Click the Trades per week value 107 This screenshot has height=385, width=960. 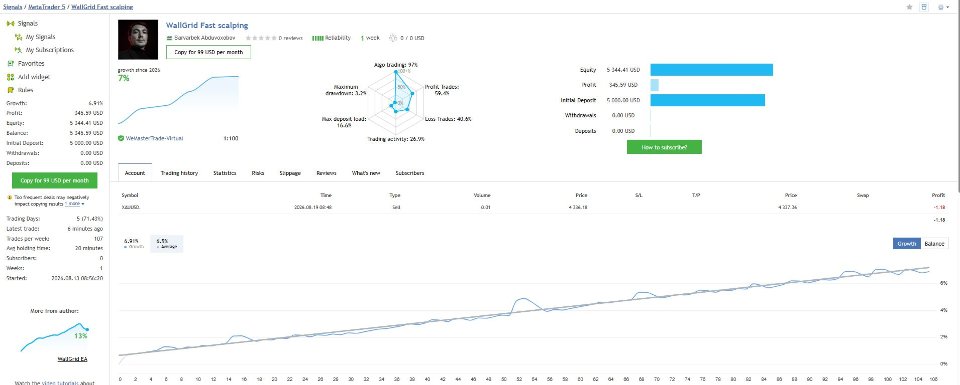point(98,238)
